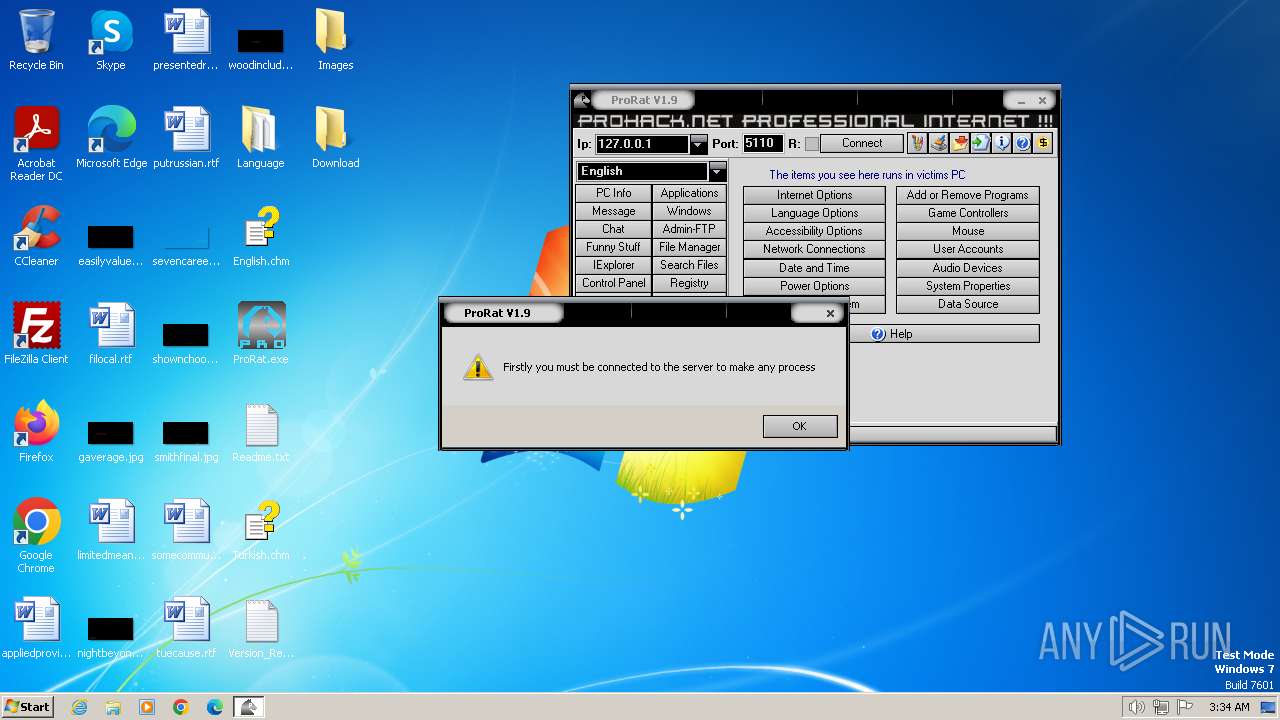1280x720 pixels.
Task: Click the Audio Devices button
Action: [x=967, y=269]
